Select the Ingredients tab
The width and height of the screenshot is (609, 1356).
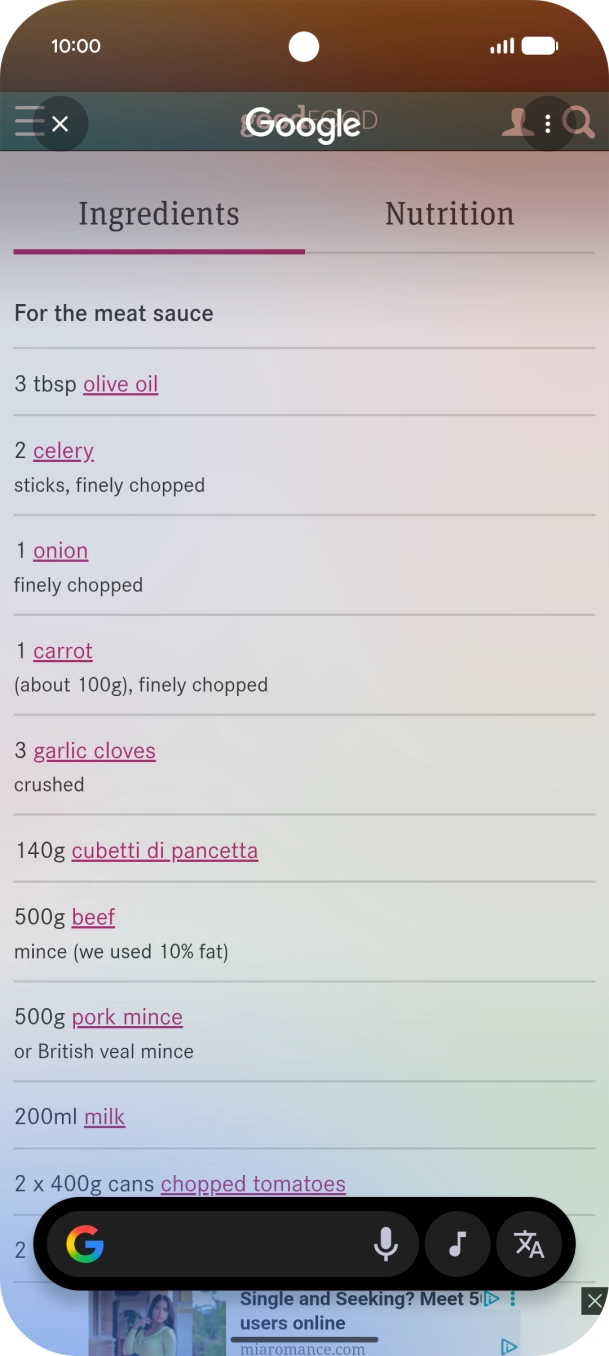159,214
